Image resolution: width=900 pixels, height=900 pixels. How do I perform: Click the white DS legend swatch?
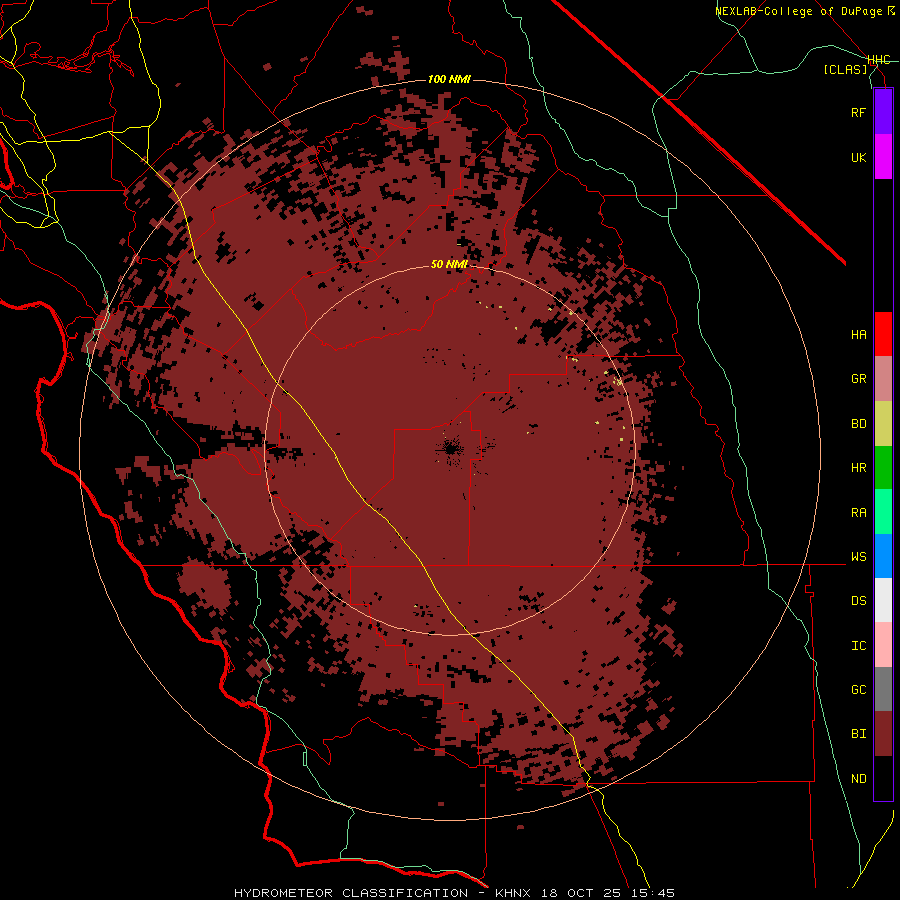point(883,600)
